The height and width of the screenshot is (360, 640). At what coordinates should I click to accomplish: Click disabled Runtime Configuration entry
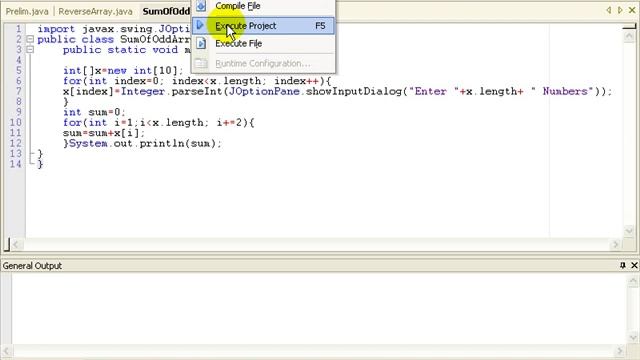point(263,64)
